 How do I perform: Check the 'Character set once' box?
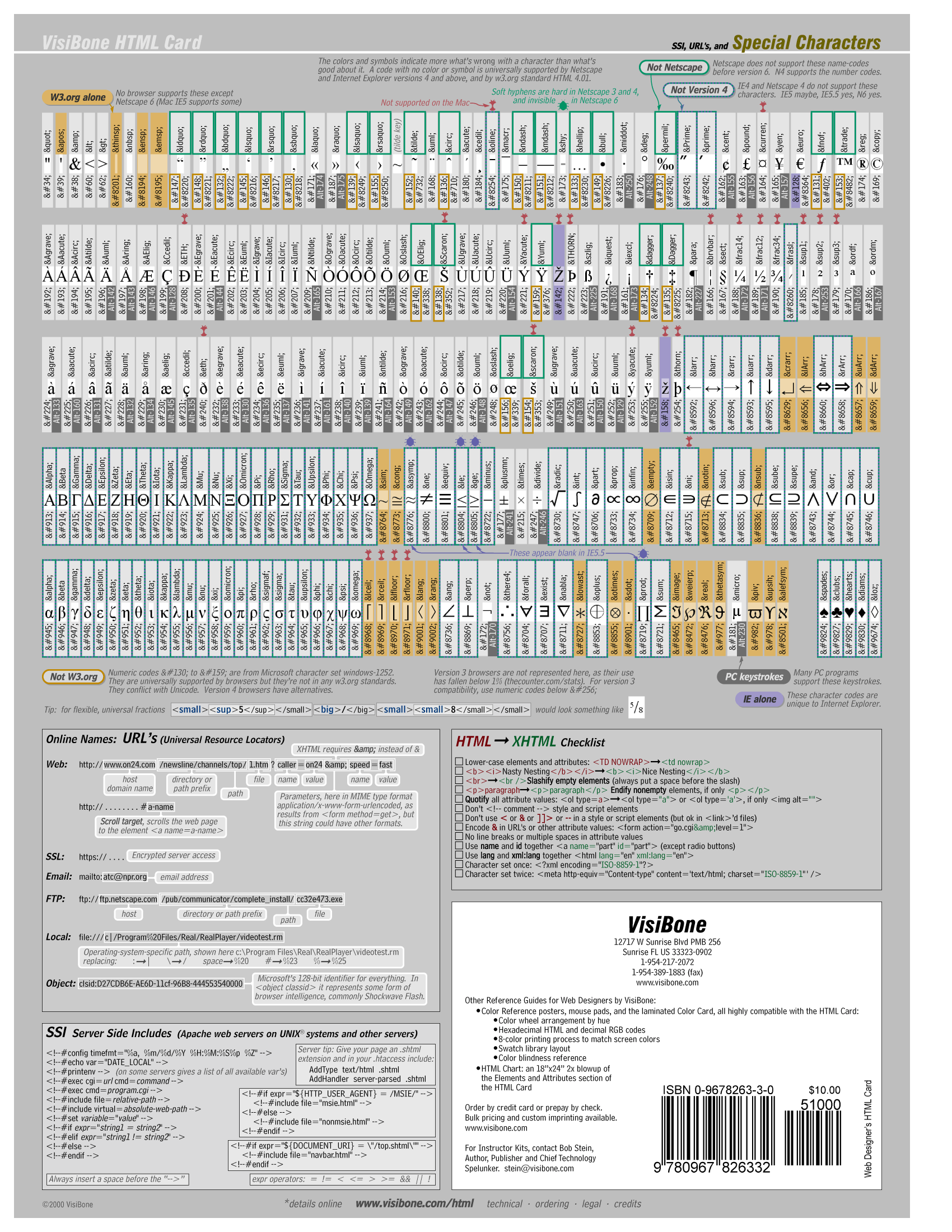tap(459, 865)
